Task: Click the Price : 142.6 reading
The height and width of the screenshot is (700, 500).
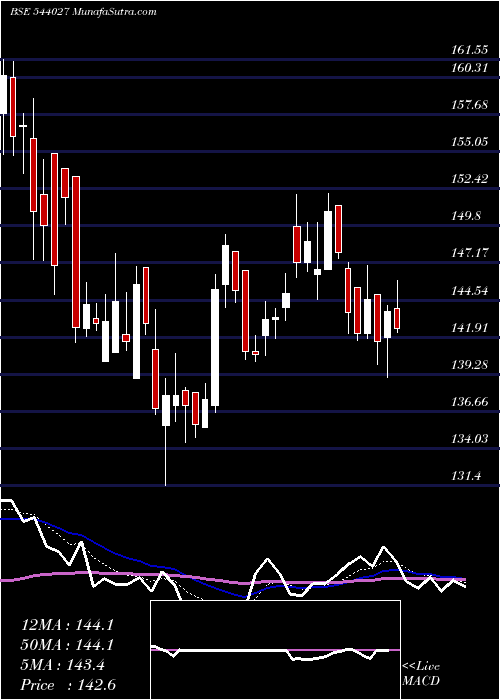Action: click(68, 685)
